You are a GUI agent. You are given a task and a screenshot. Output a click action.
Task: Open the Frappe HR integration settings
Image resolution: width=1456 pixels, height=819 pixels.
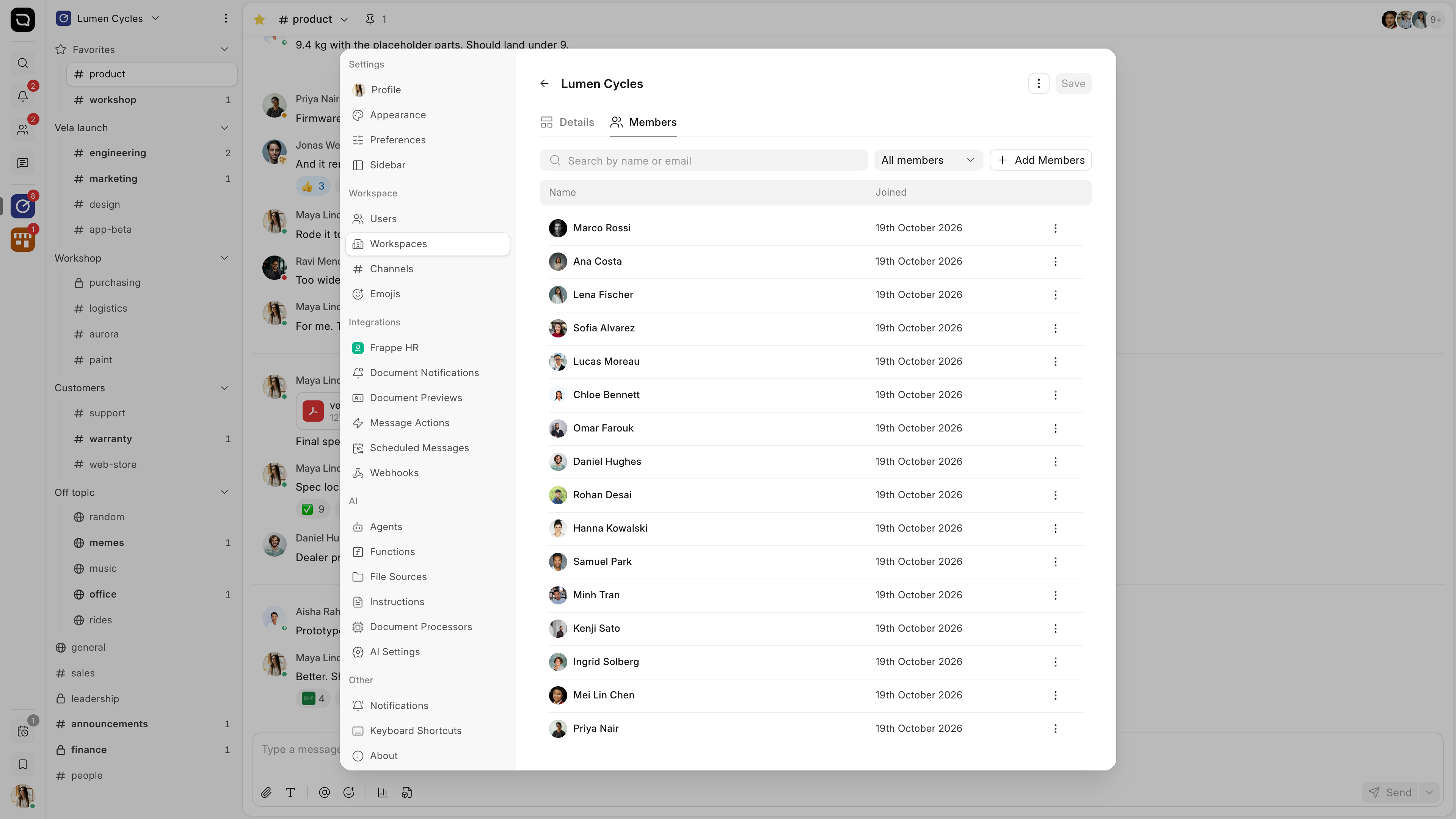427,348
